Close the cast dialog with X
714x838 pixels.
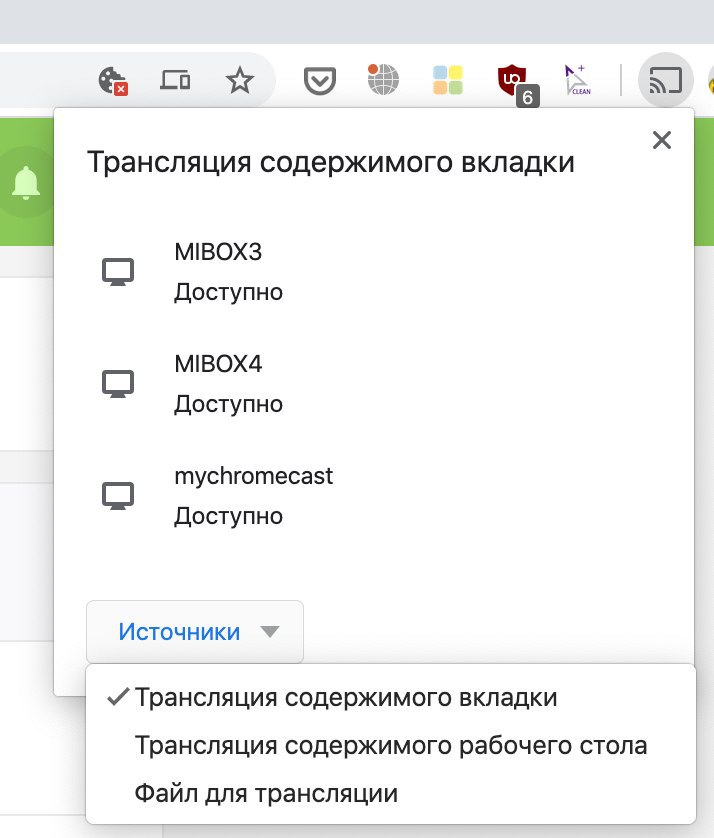pyautogui.click(x=662, y=141)
